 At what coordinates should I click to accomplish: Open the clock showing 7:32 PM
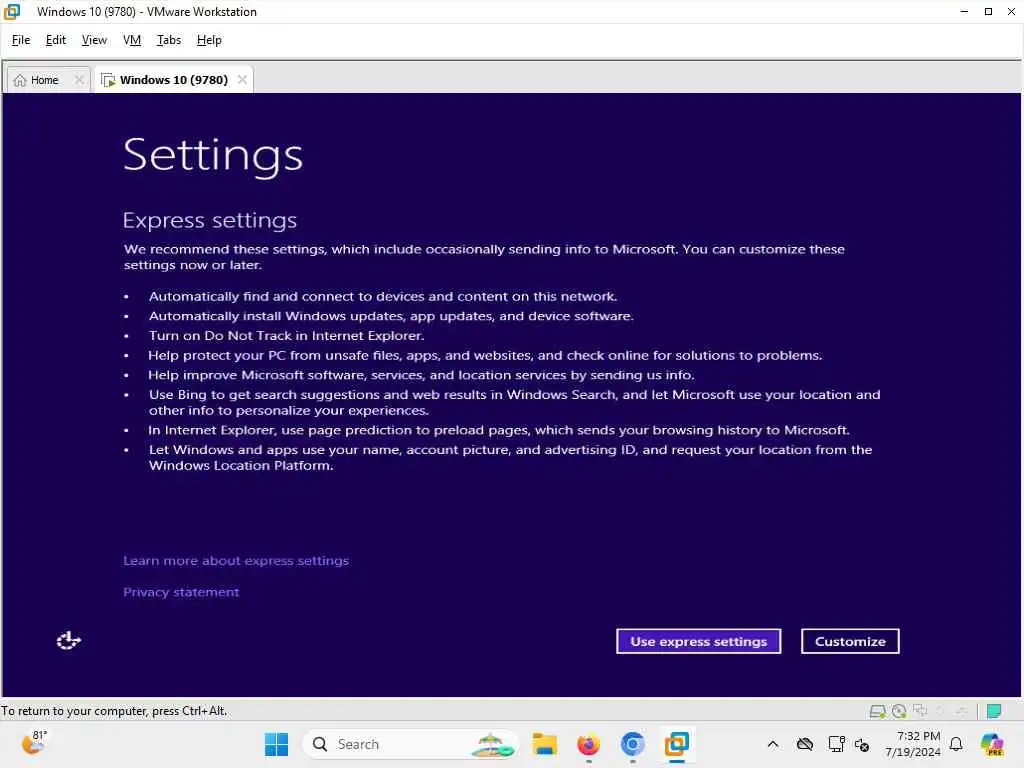912,744
